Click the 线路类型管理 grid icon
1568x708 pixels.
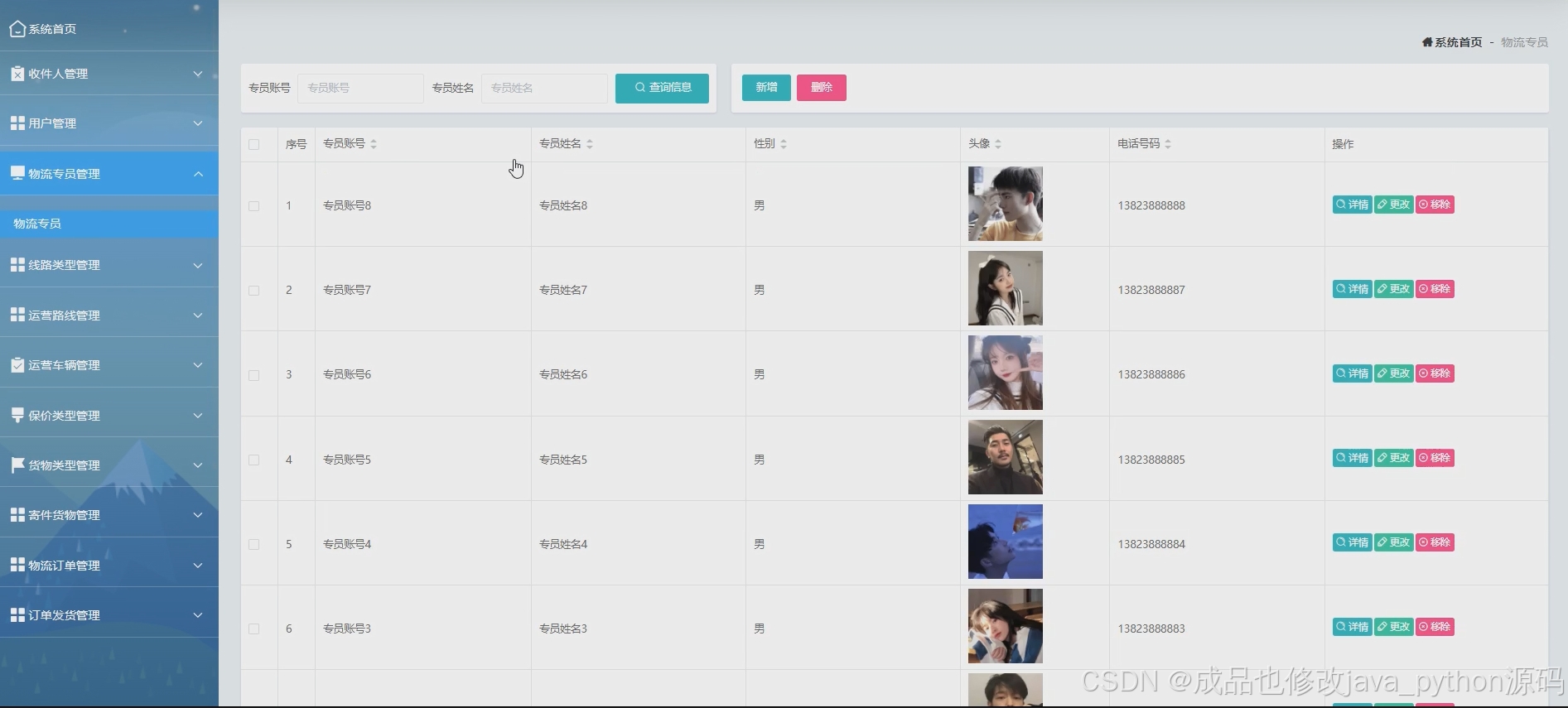17,265
